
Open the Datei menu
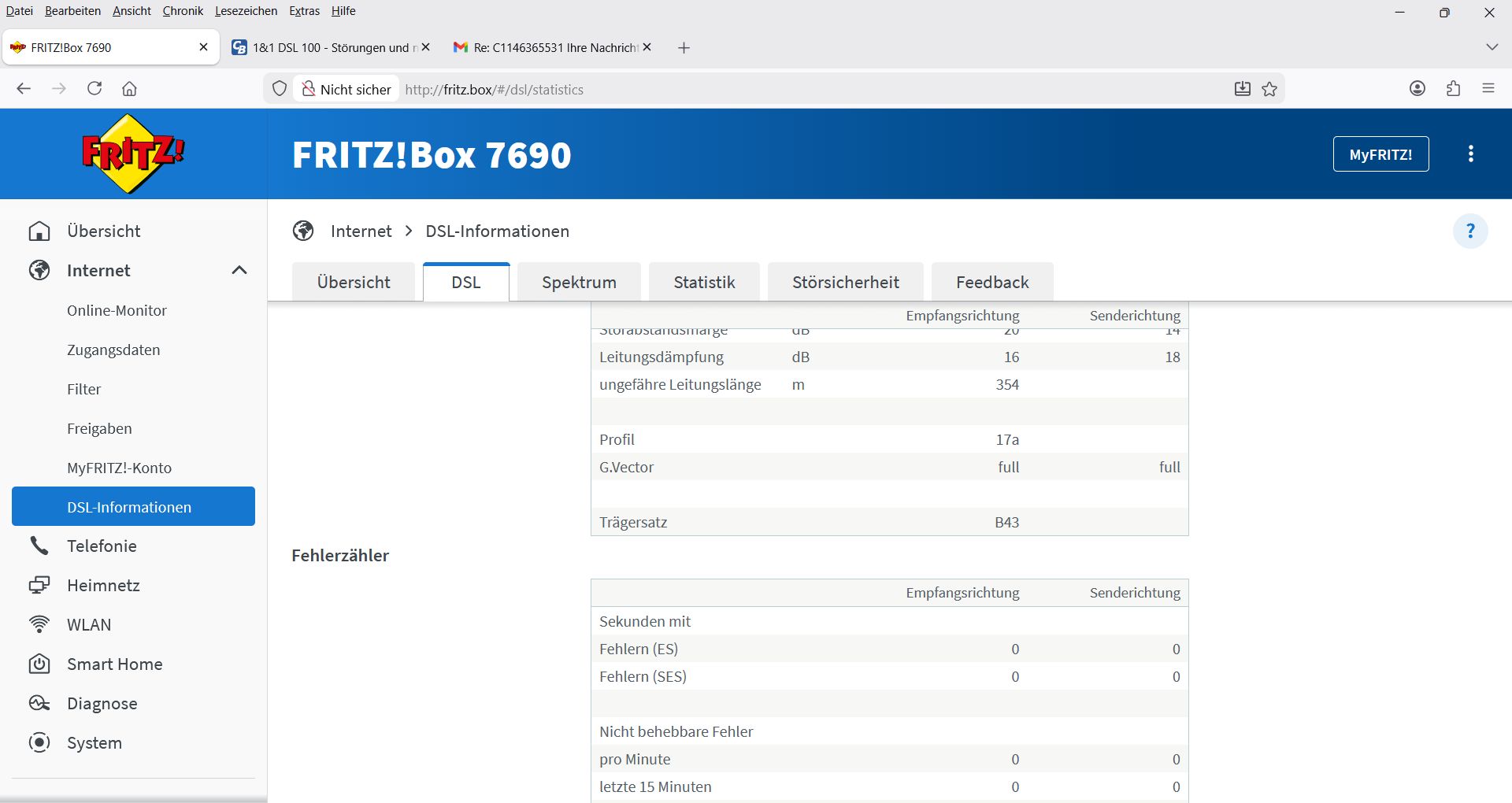[20, 11]
